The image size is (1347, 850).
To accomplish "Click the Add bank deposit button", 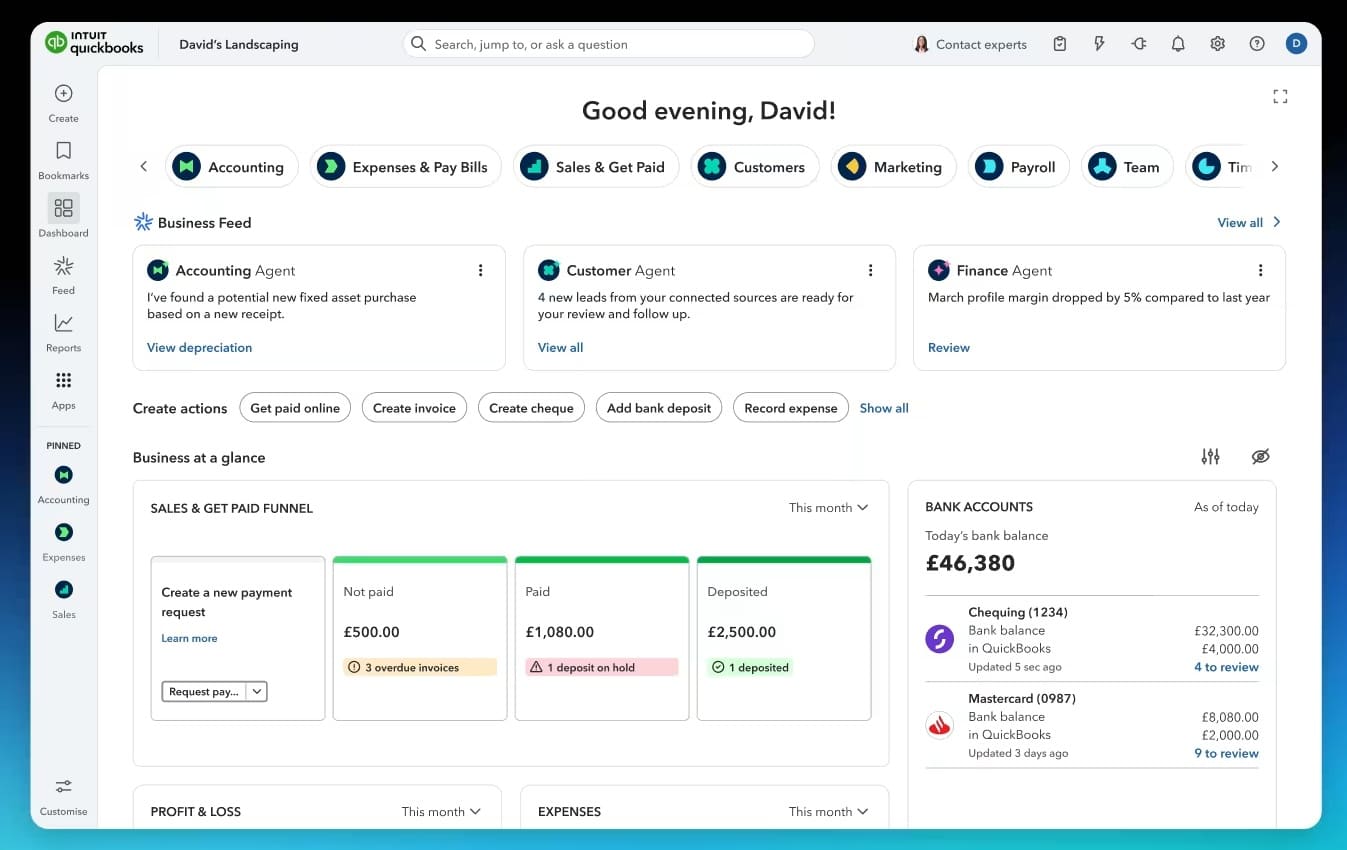I will 659,408.
